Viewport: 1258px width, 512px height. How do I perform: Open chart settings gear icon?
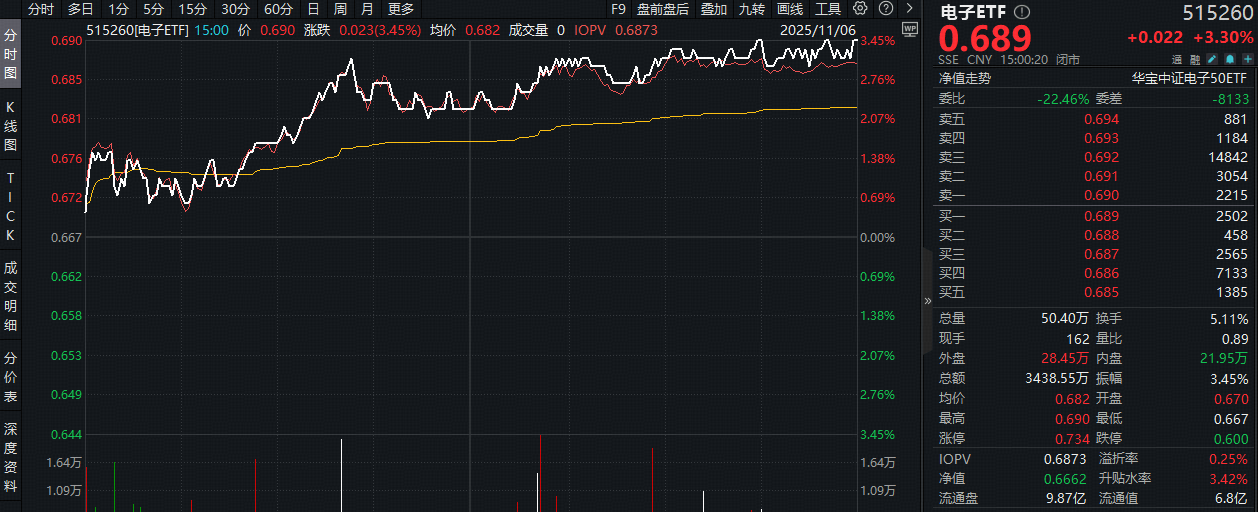[860, 9]
